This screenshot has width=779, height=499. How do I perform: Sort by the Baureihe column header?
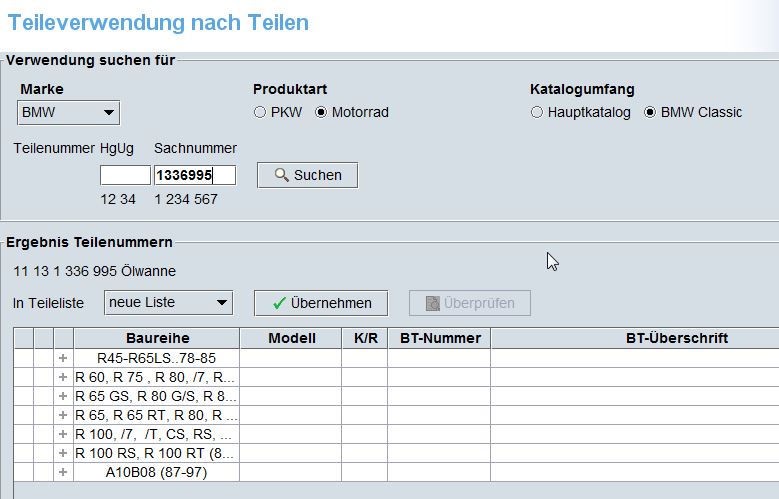pyautogui.click(x=157, y=338)
